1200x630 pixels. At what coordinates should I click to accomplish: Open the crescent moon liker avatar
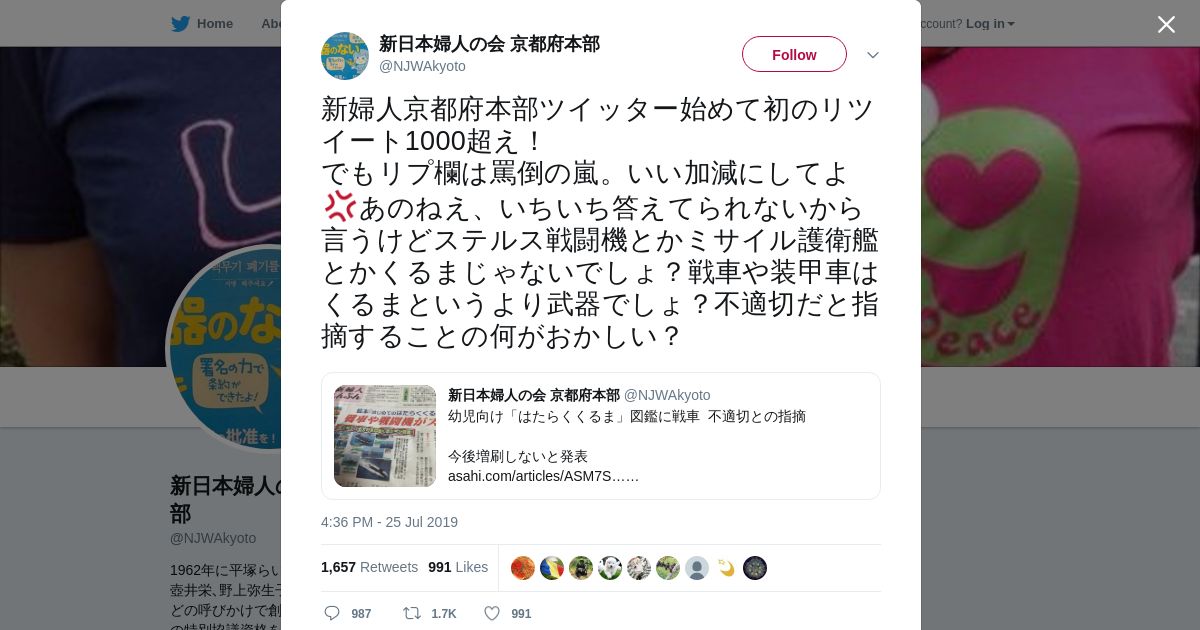pos(726,568)
